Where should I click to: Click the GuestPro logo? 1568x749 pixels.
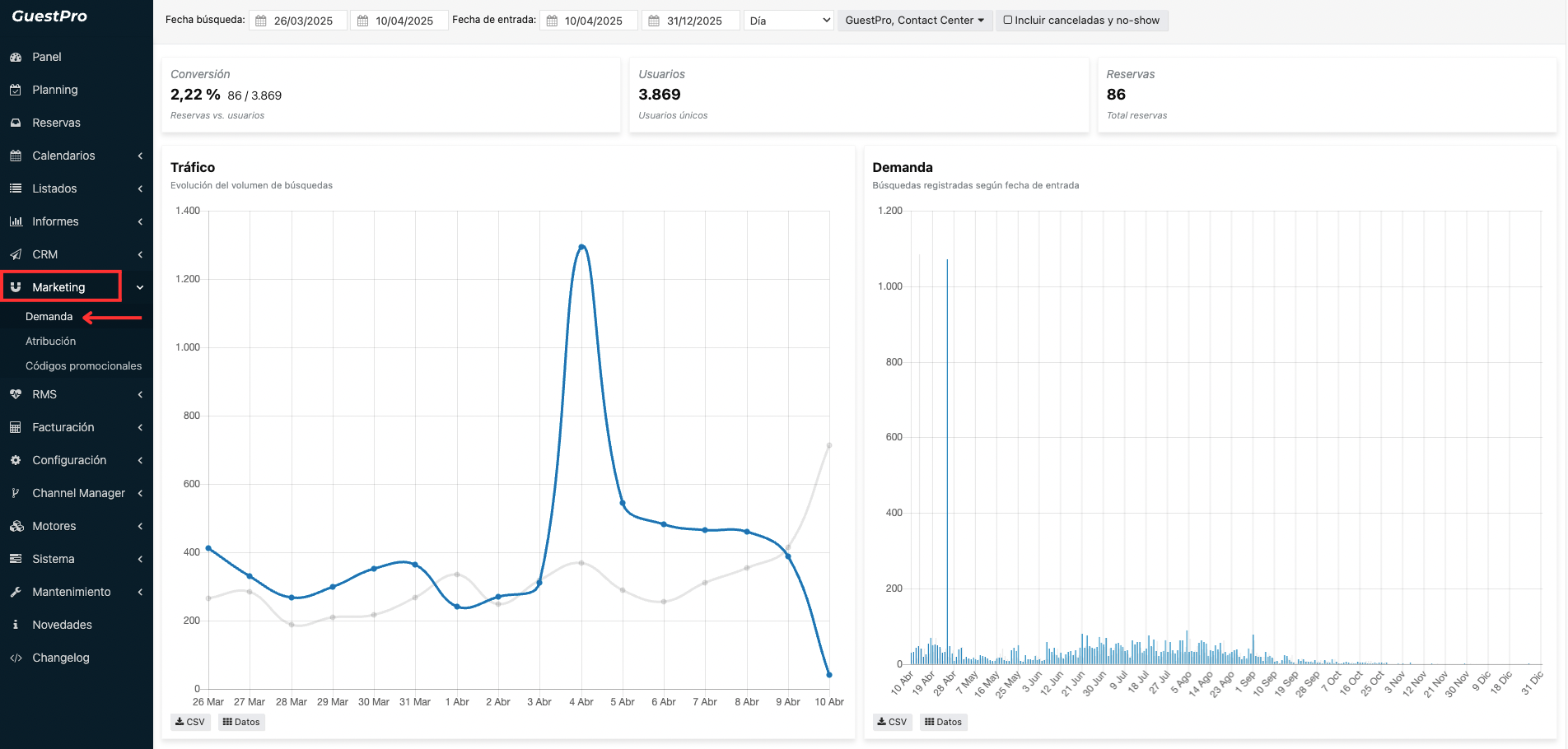(x=49, y=16)
